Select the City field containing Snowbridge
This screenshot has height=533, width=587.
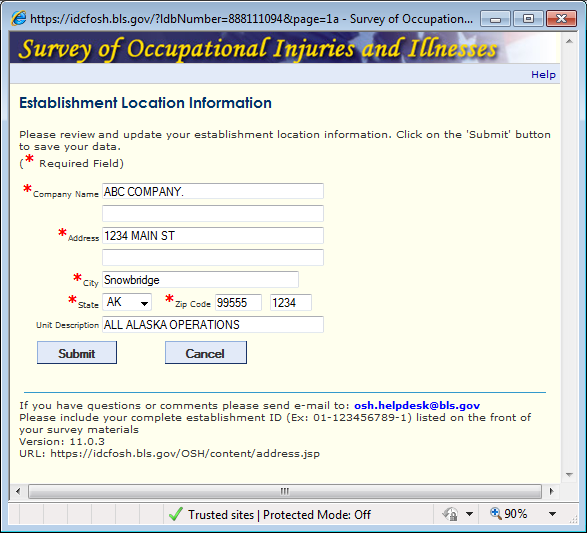(200, 280)
